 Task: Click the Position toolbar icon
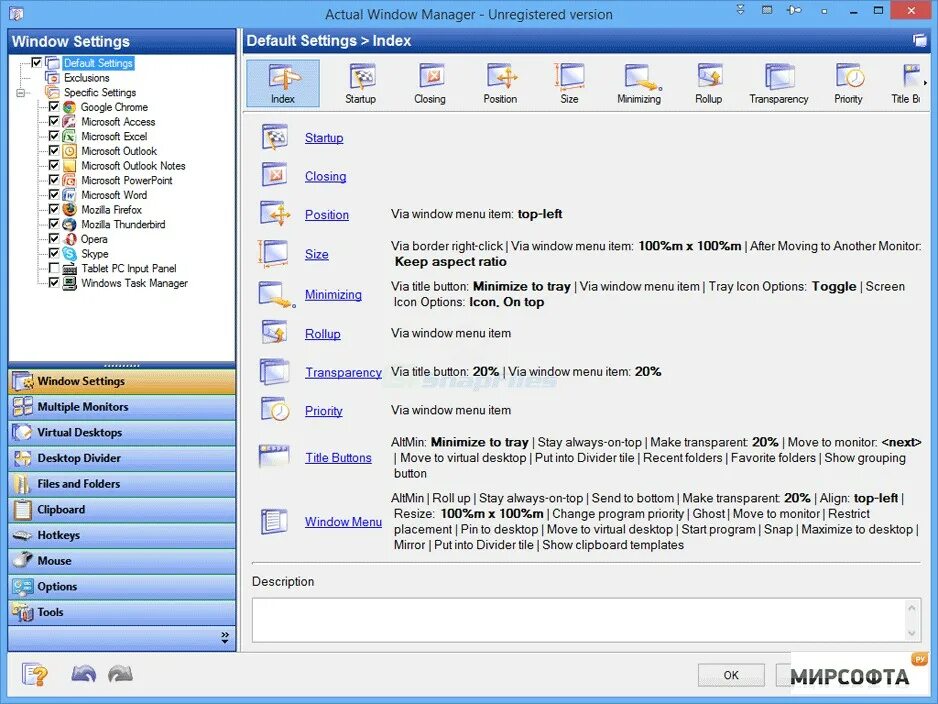(500, 80)
